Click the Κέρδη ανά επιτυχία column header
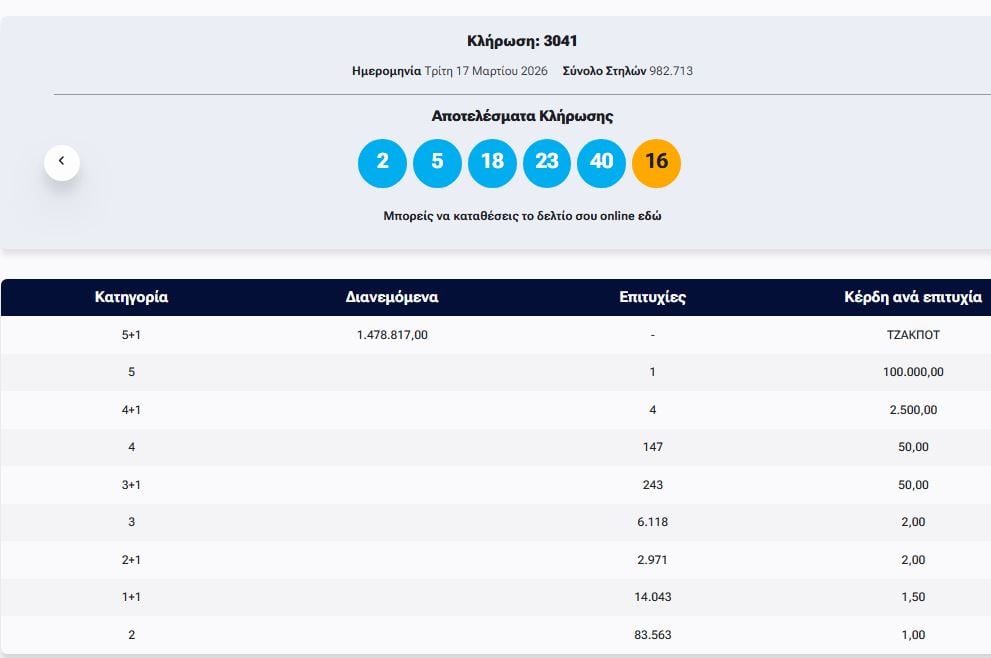991x658 pixels. [913, 297]
